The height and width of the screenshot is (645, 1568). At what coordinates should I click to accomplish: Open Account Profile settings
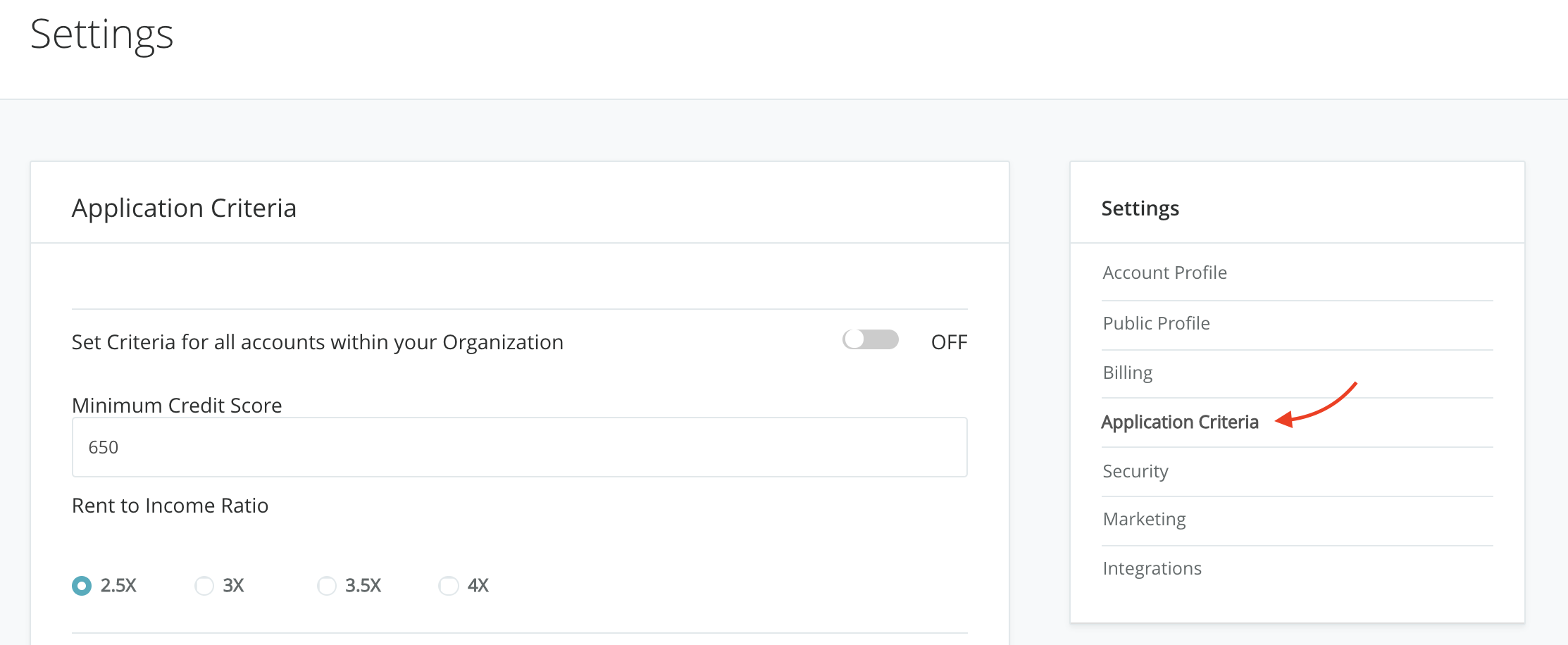(1164, 273)
